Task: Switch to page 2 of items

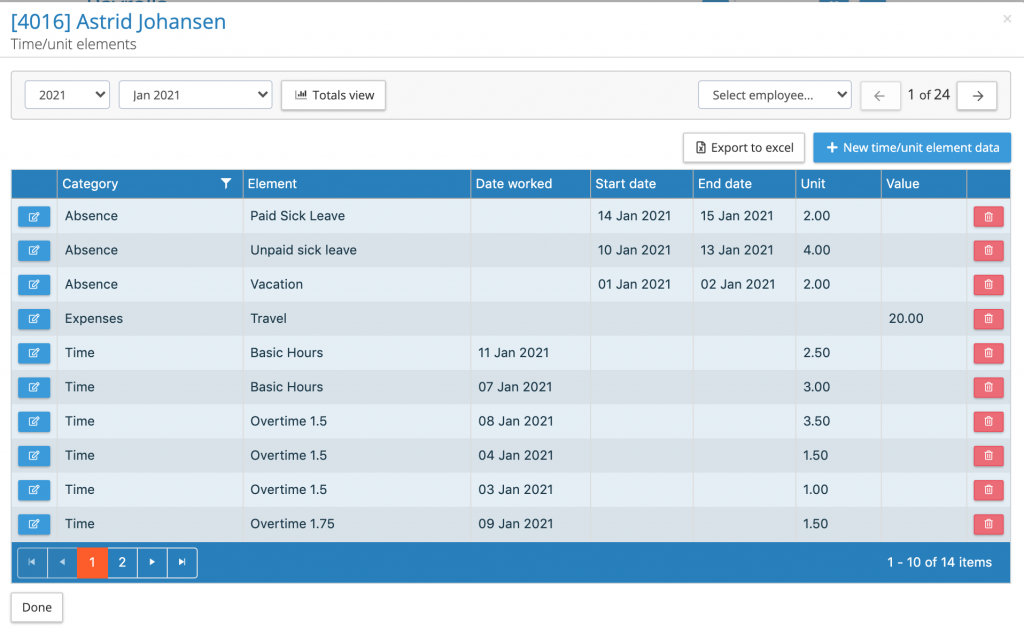Action: pyautogui.click(x=122, y=562)
